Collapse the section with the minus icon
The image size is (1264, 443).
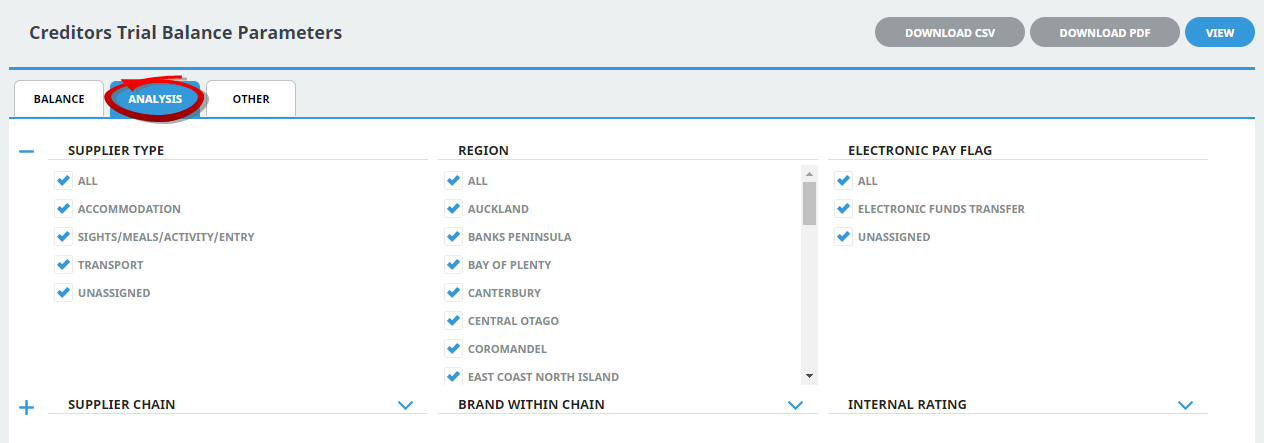point(27,151)
